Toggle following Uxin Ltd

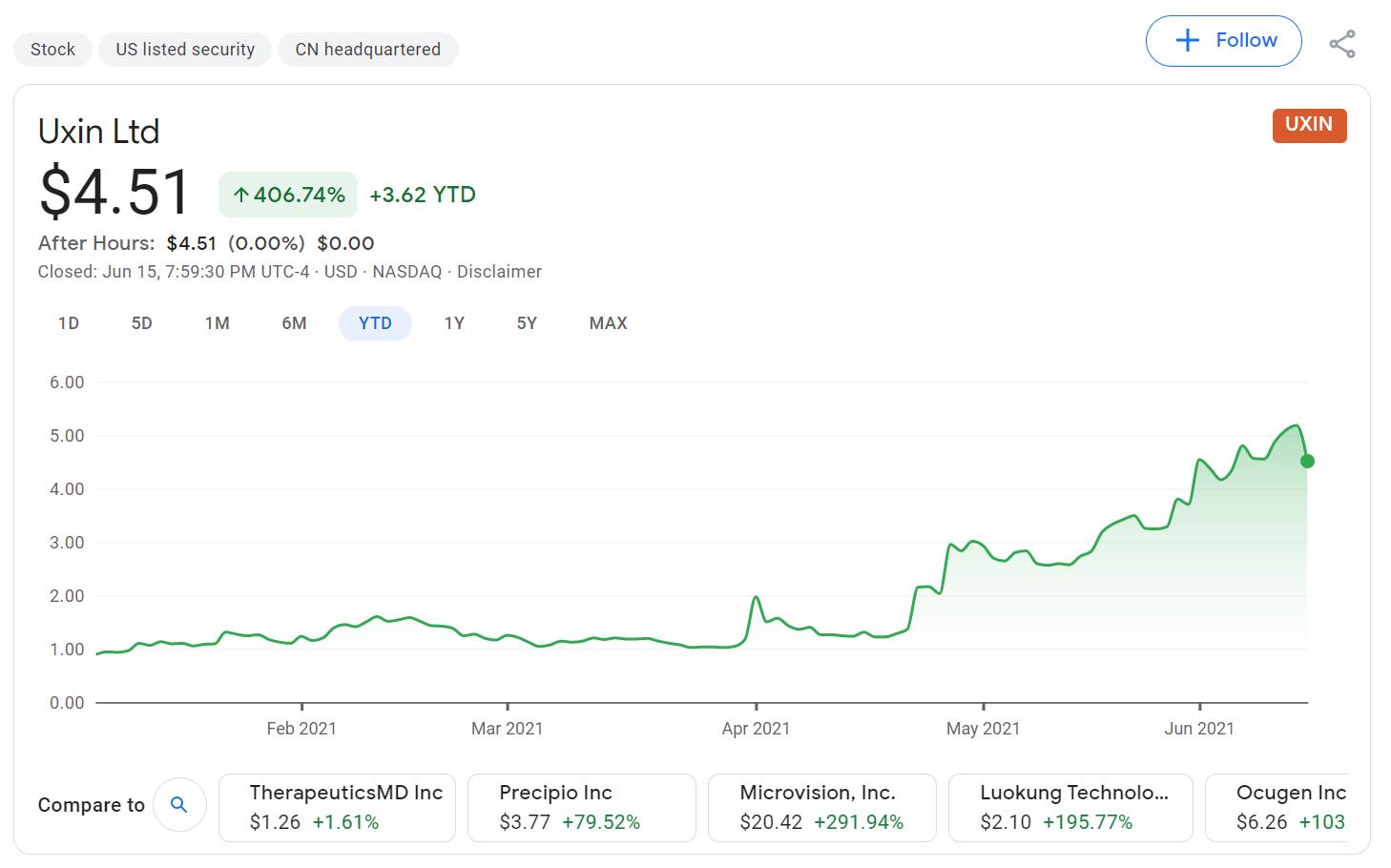point(1223,40)
